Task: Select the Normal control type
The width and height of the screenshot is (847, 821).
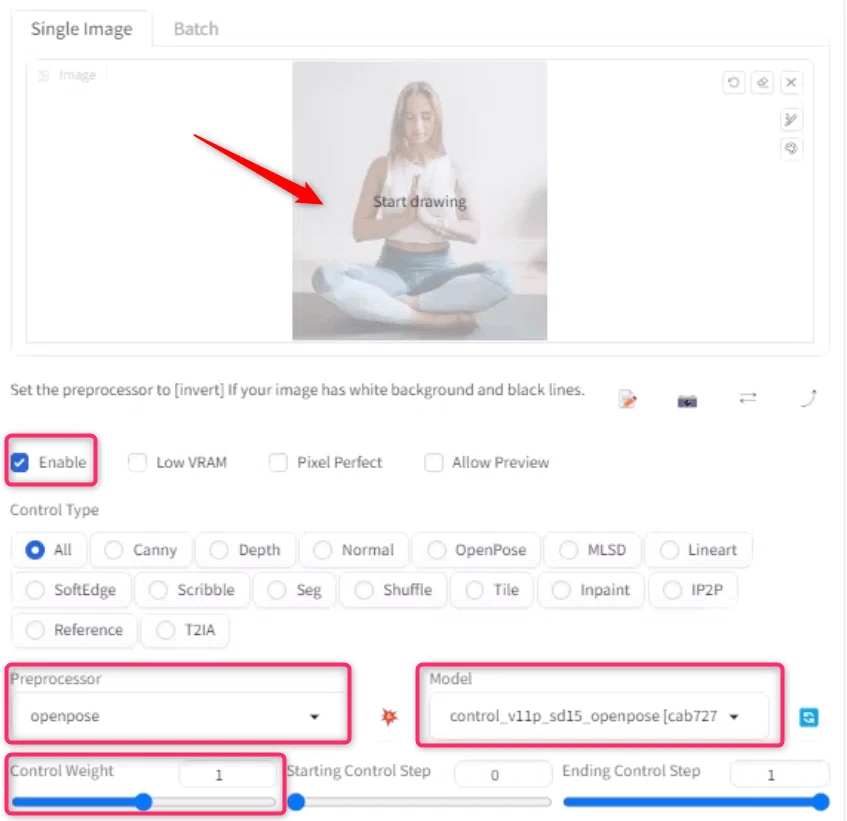Action: (x=354, y=550)
